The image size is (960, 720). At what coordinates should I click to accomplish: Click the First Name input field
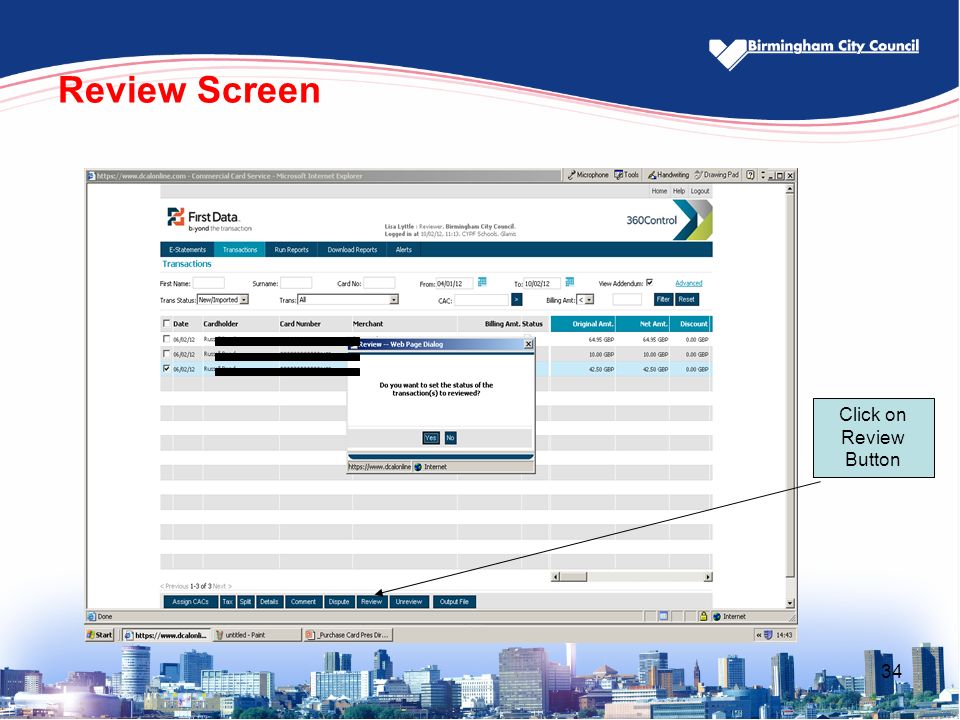pyautogui.click(x=209, y=283)
